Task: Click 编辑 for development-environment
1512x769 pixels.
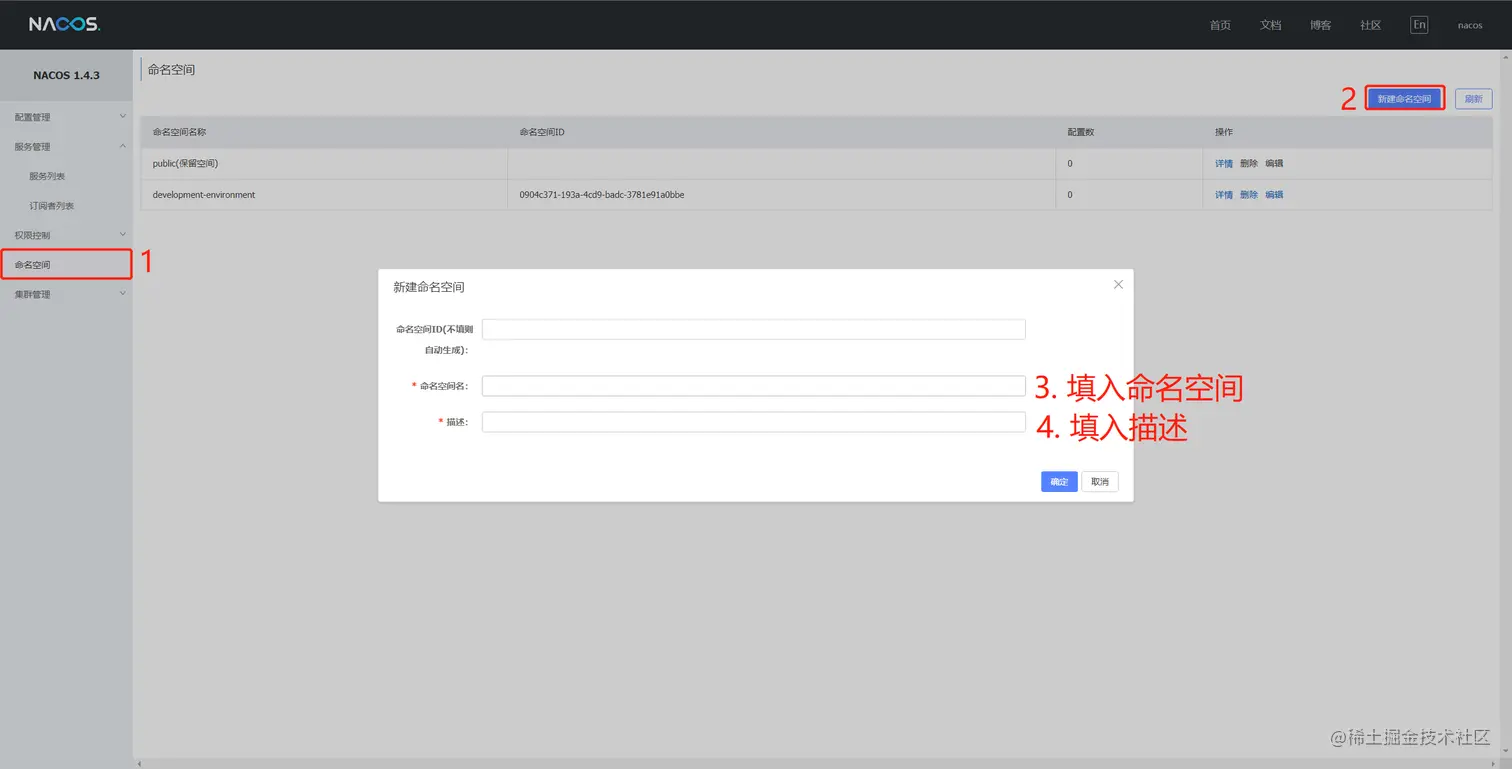Action: [x=1274, y=195]
